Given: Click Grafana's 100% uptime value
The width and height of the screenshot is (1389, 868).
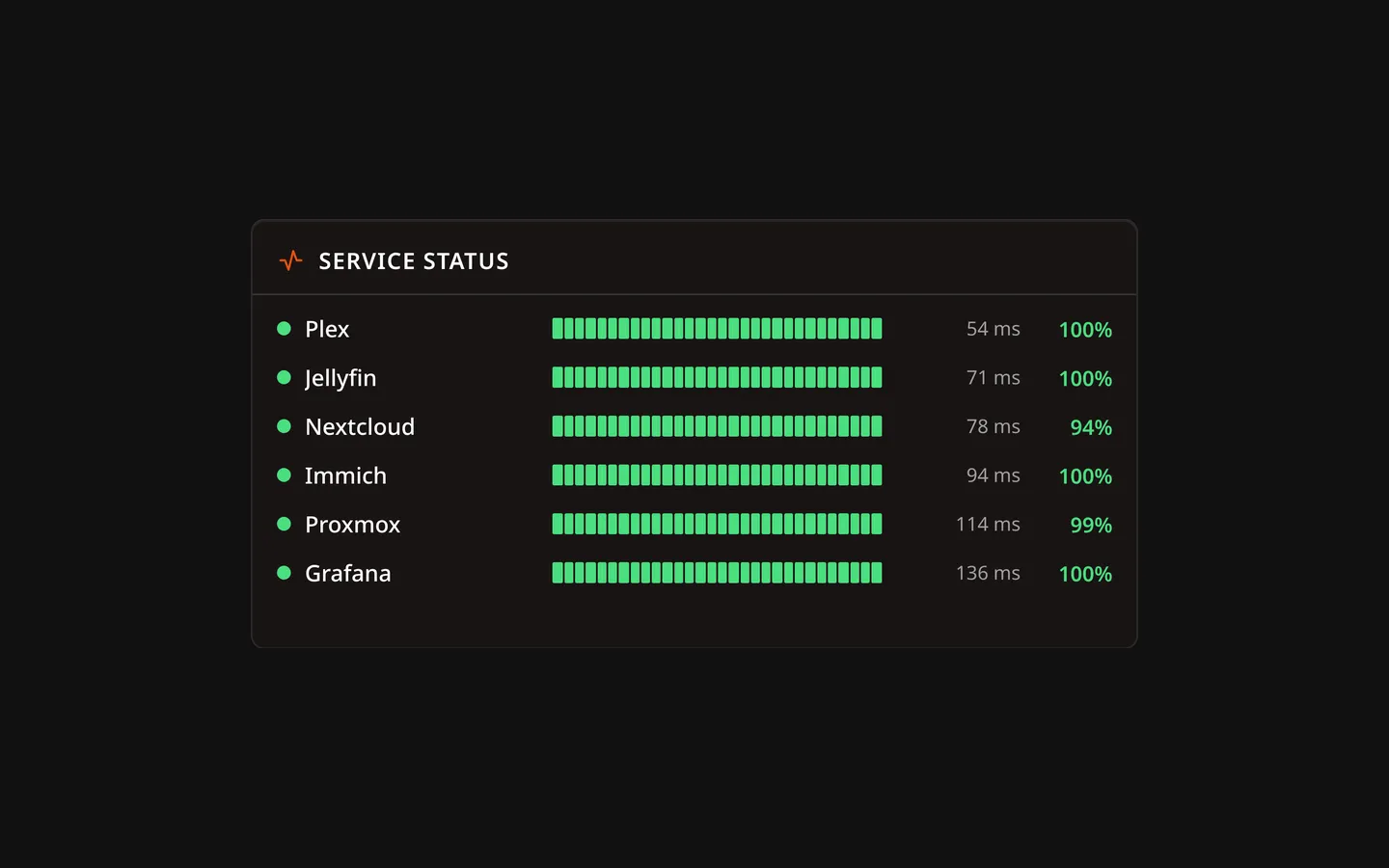Looking at the screenshot, I should [1085, 574].
